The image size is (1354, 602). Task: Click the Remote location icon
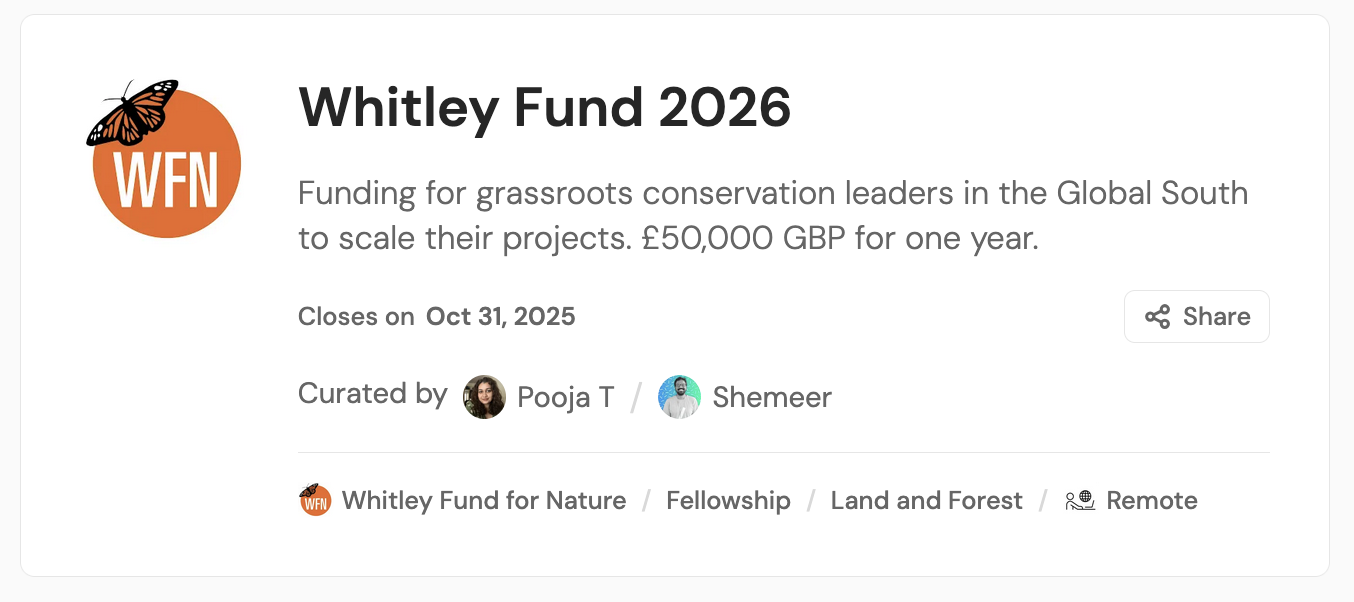(x=1080, y=500)
